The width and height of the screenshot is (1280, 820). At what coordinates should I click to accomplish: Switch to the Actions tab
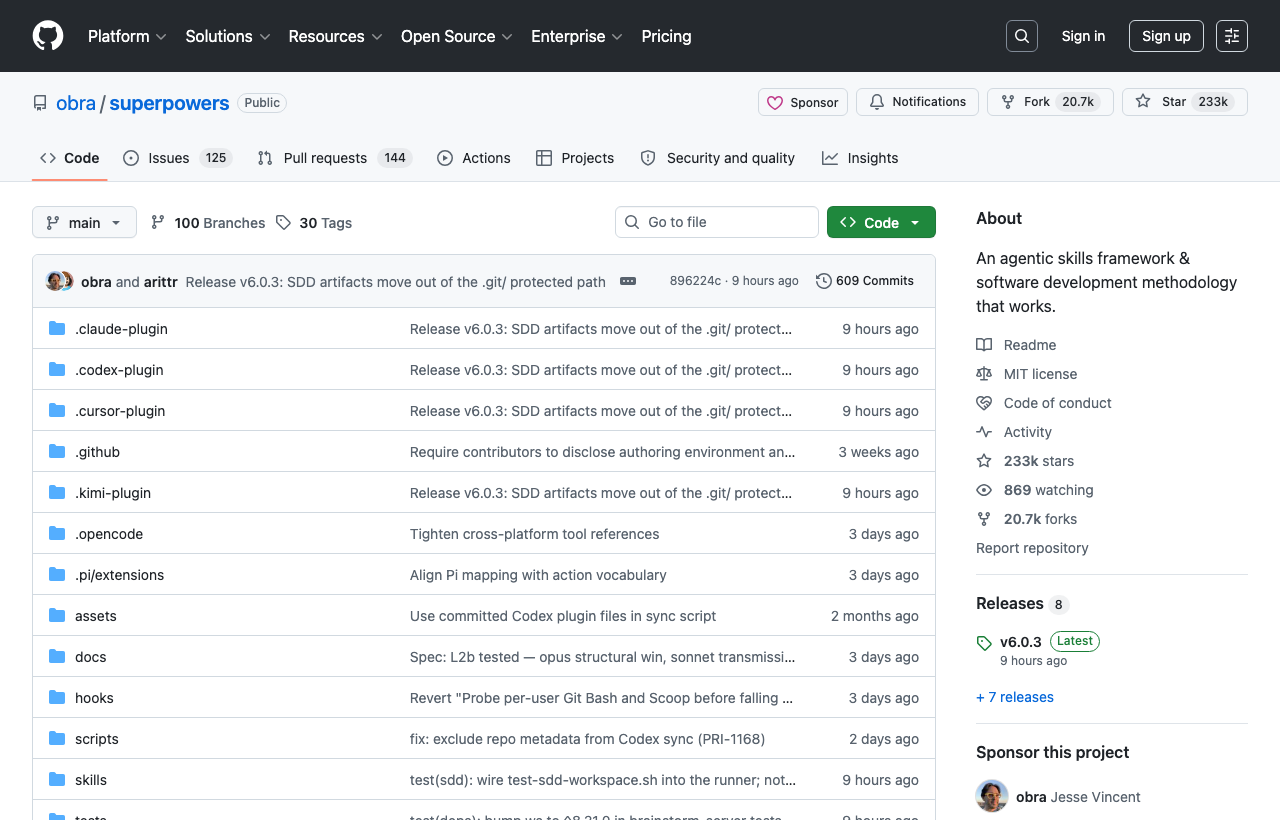pyautogui.click(x=474, y=158)
